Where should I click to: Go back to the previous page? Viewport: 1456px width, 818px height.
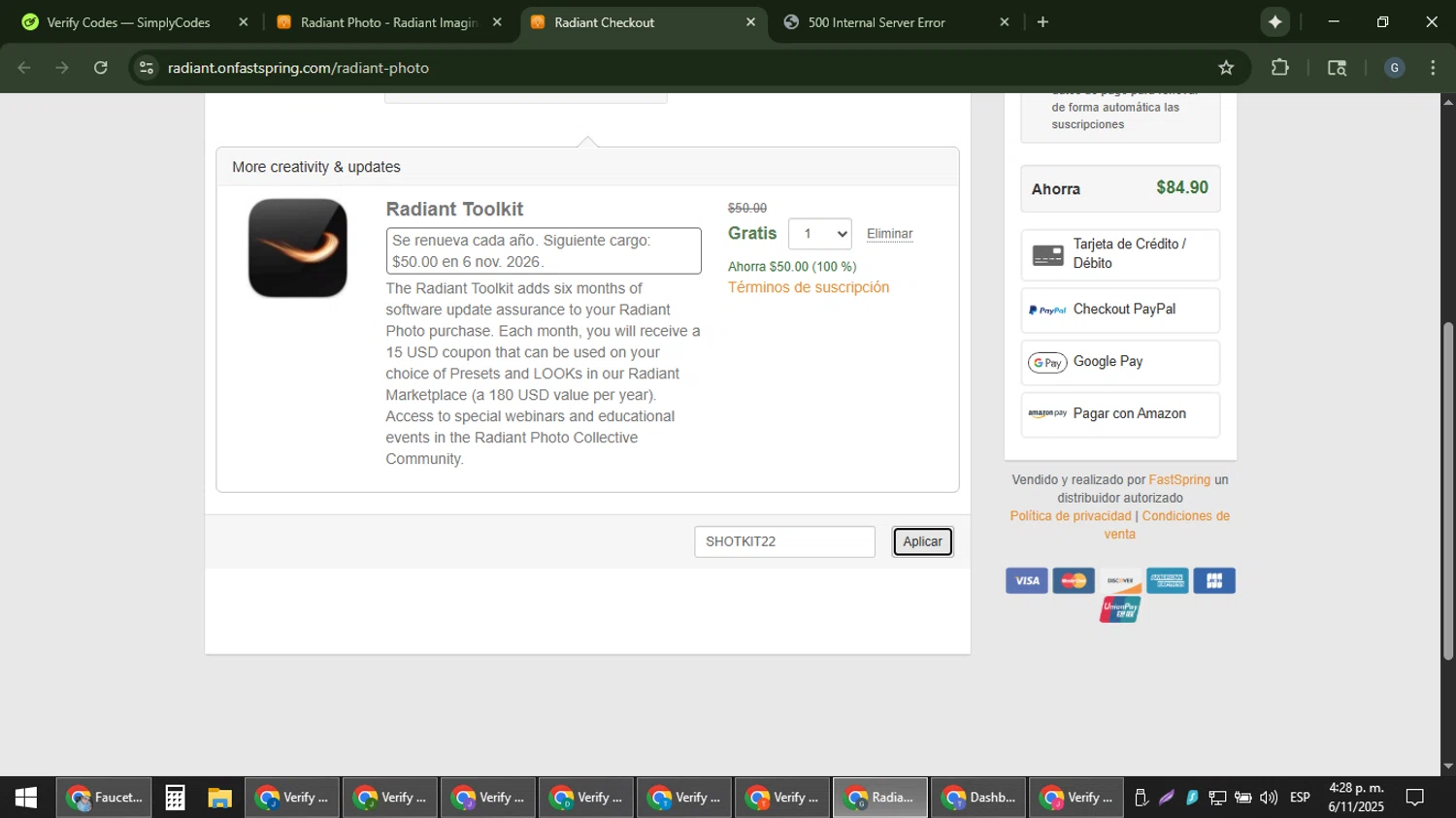click(x=24, y=68)
